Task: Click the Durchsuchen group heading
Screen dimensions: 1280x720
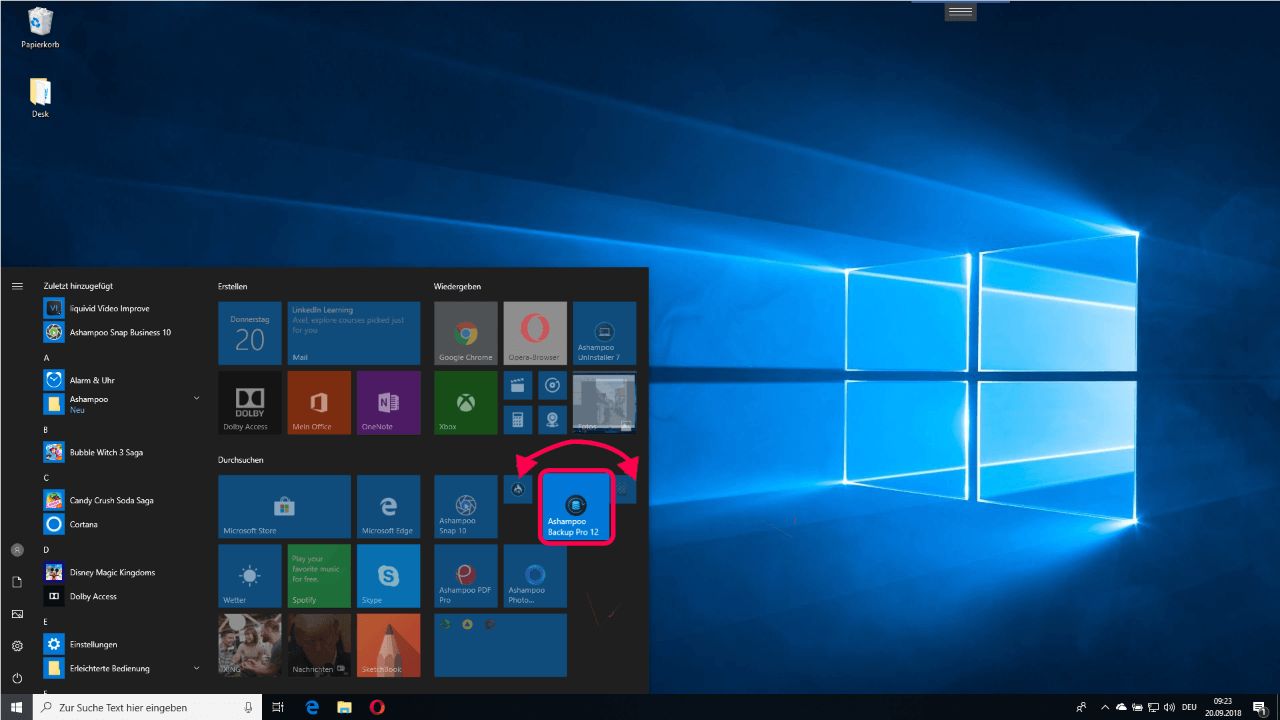Action: click(239, 459)
